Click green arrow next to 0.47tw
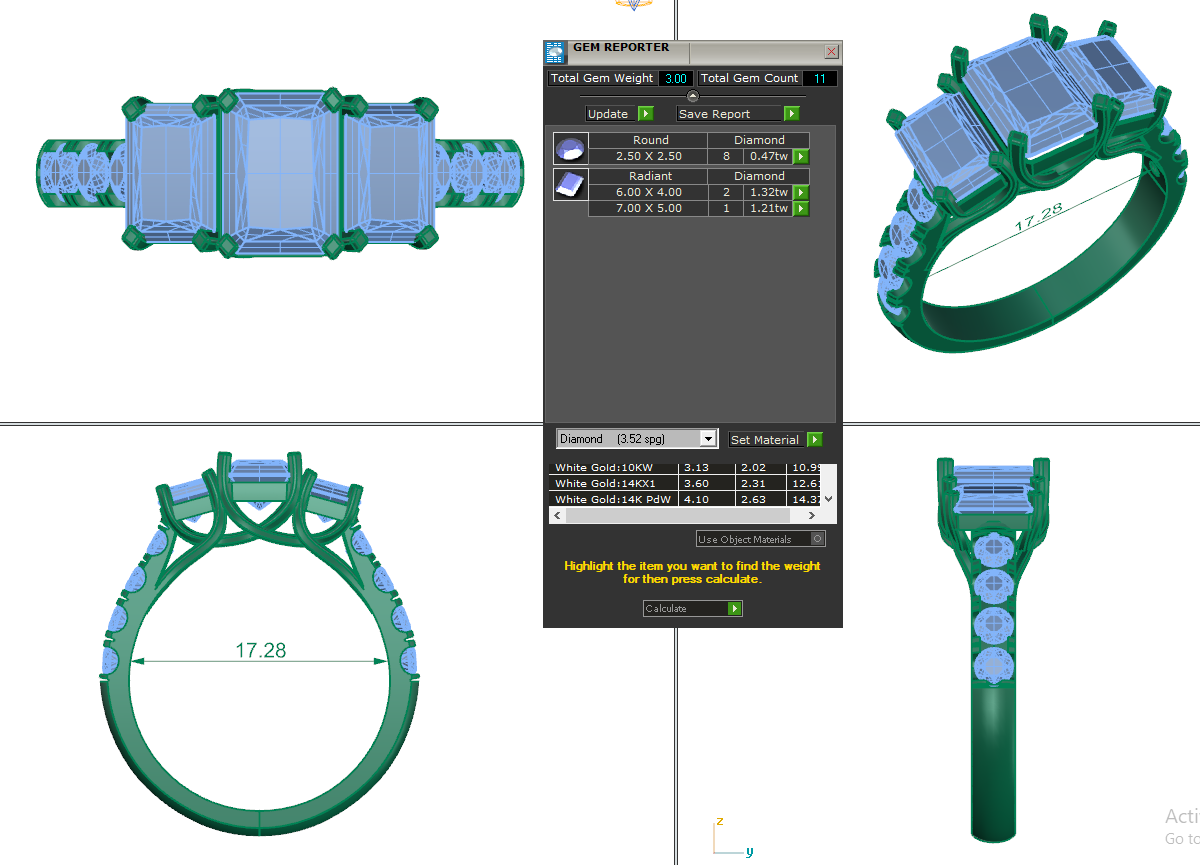 click(801, 157)
